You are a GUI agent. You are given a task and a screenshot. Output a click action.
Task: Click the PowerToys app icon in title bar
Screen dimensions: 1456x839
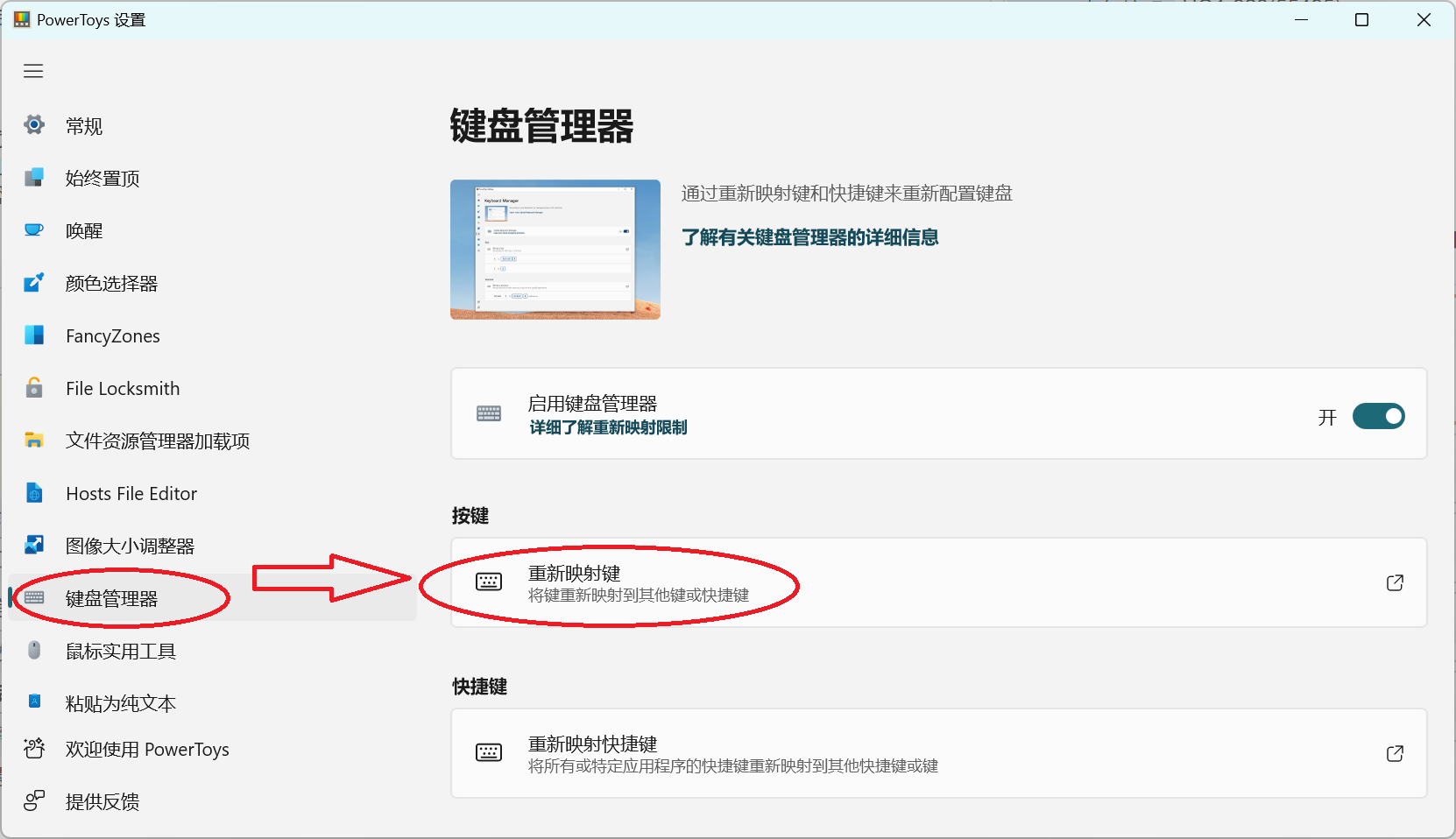pyautogui.click(x=22, y=19)
